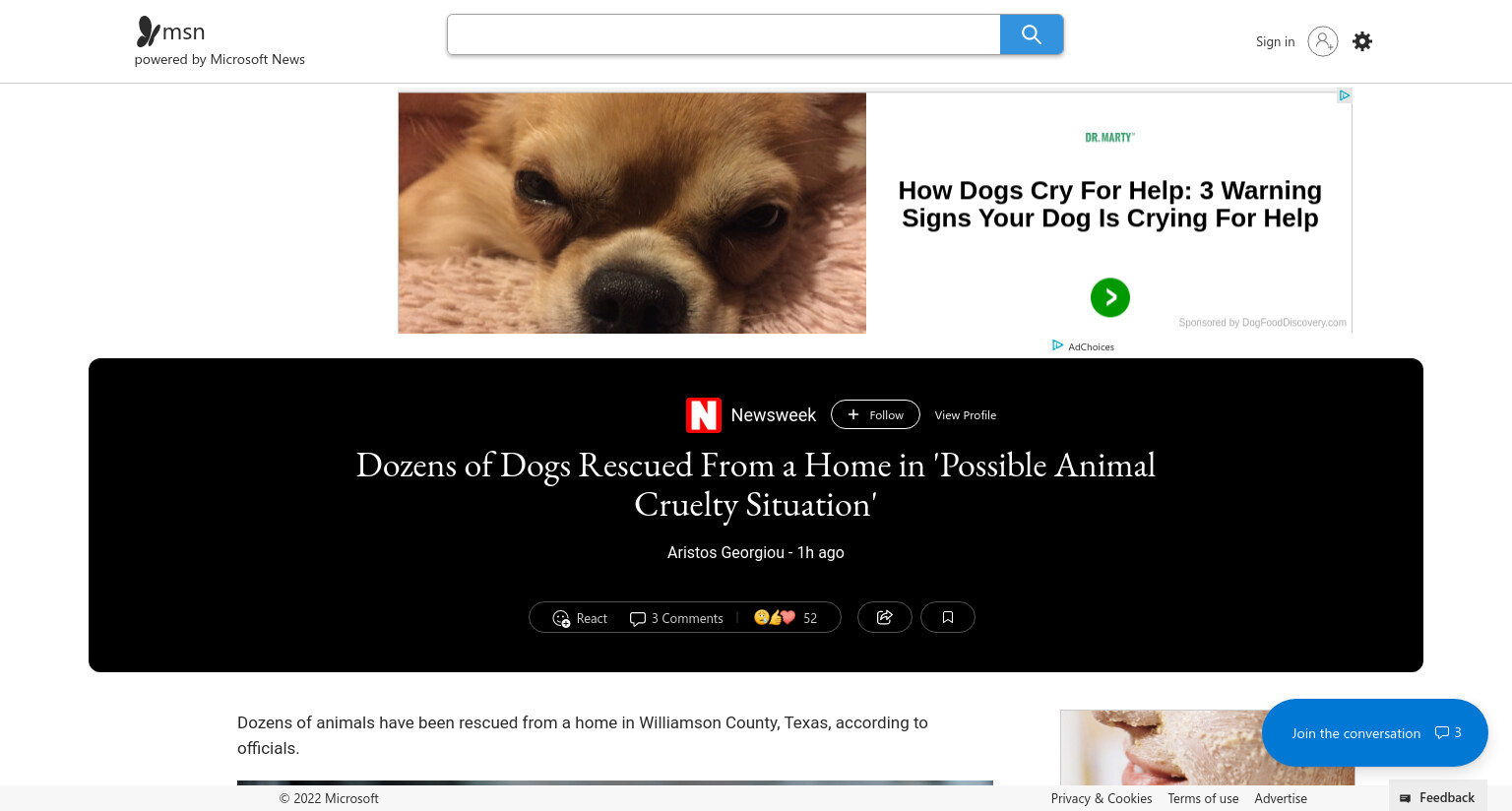Screen dimensions: 1512x811
Task: Open the Privacy & Cookies link
Action: pos(1102,798)
